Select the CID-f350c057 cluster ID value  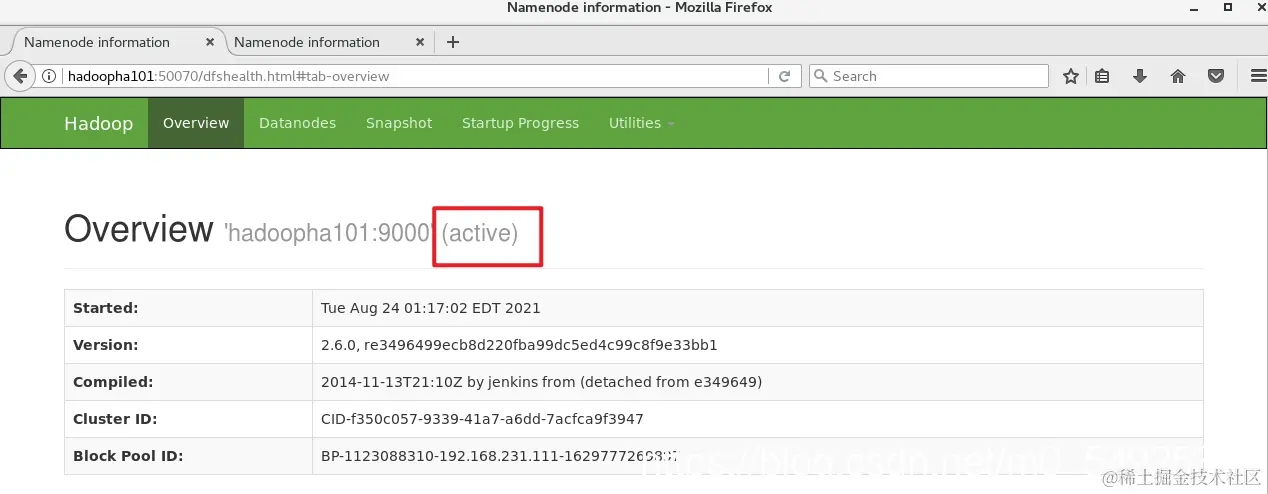[x=482, y=419]
